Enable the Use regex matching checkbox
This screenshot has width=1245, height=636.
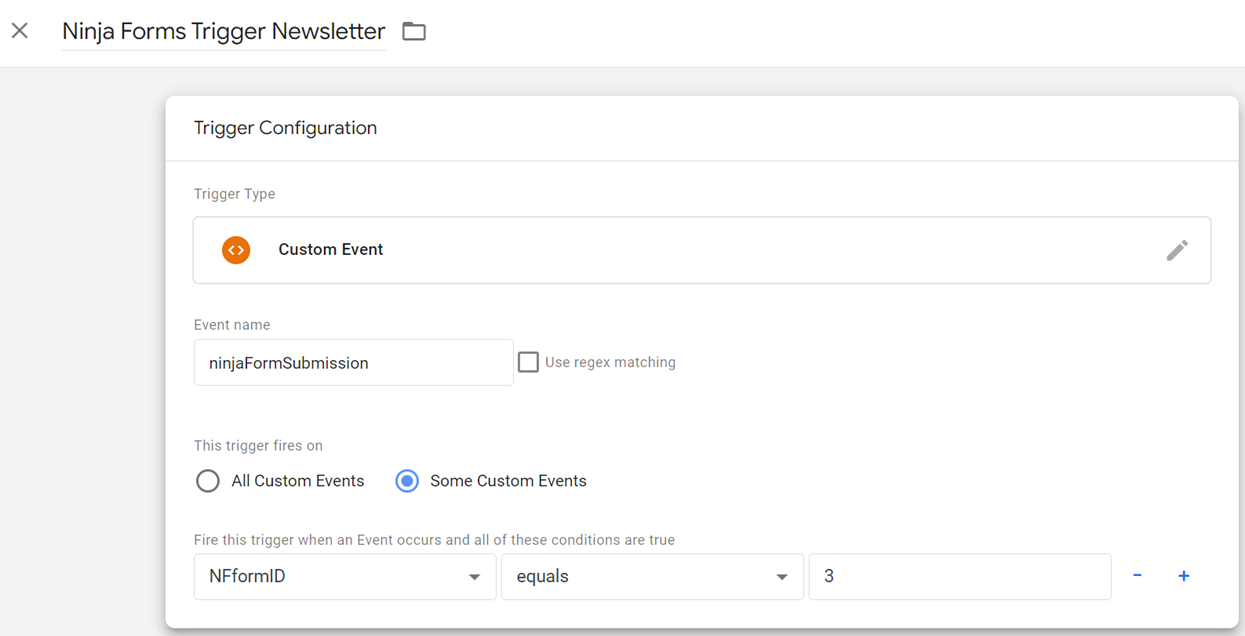(x=528, y=362)
